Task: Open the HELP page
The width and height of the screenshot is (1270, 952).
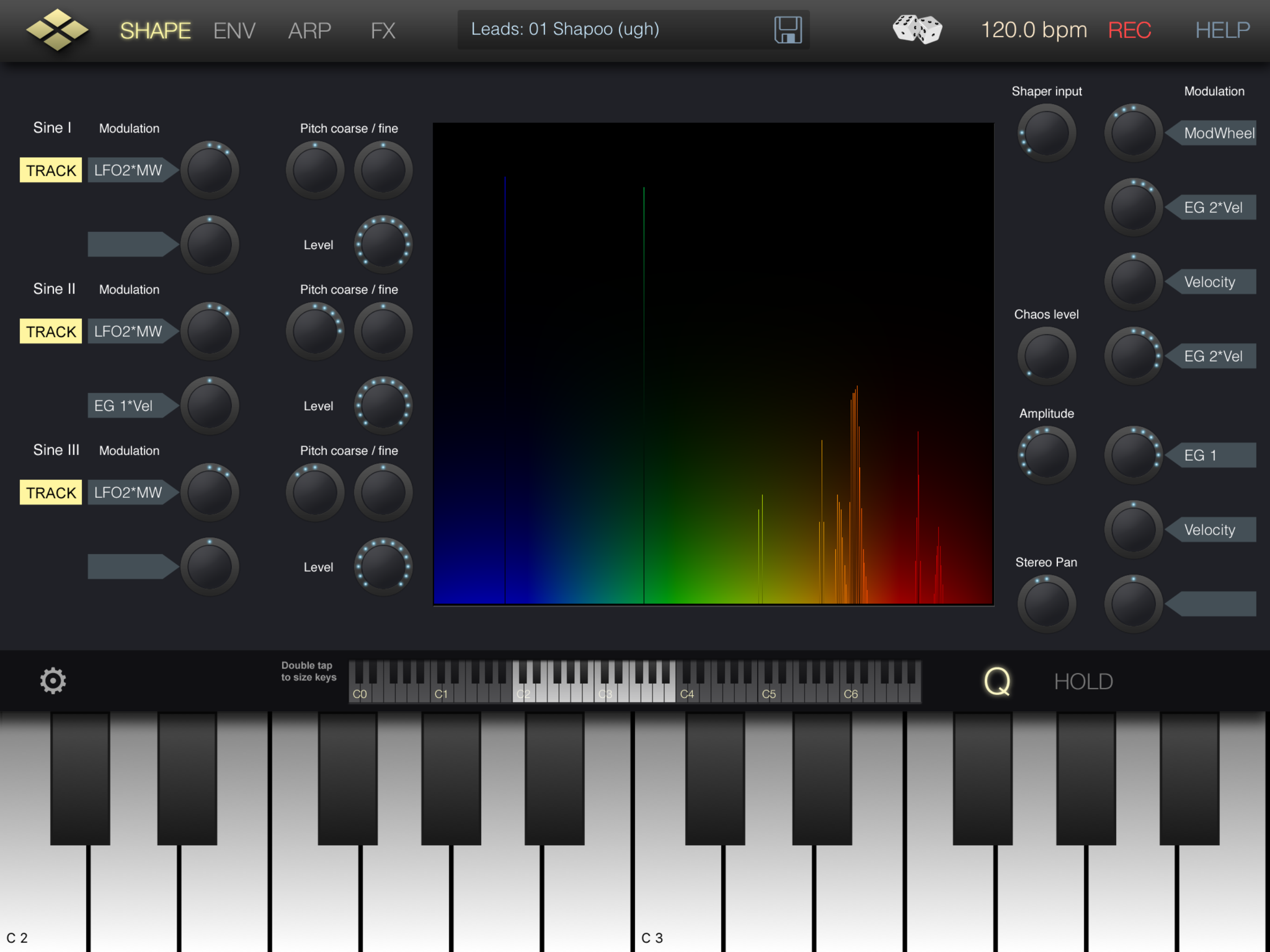Action: (1222, 30)
